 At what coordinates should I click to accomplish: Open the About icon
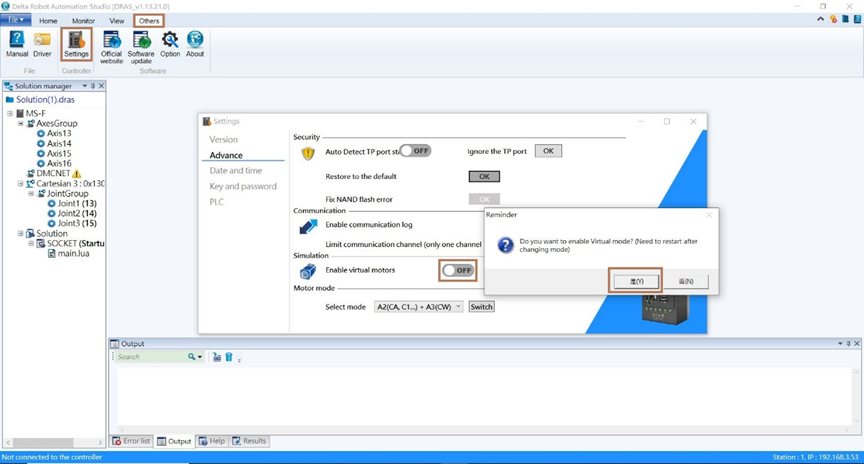click(195, 43)
